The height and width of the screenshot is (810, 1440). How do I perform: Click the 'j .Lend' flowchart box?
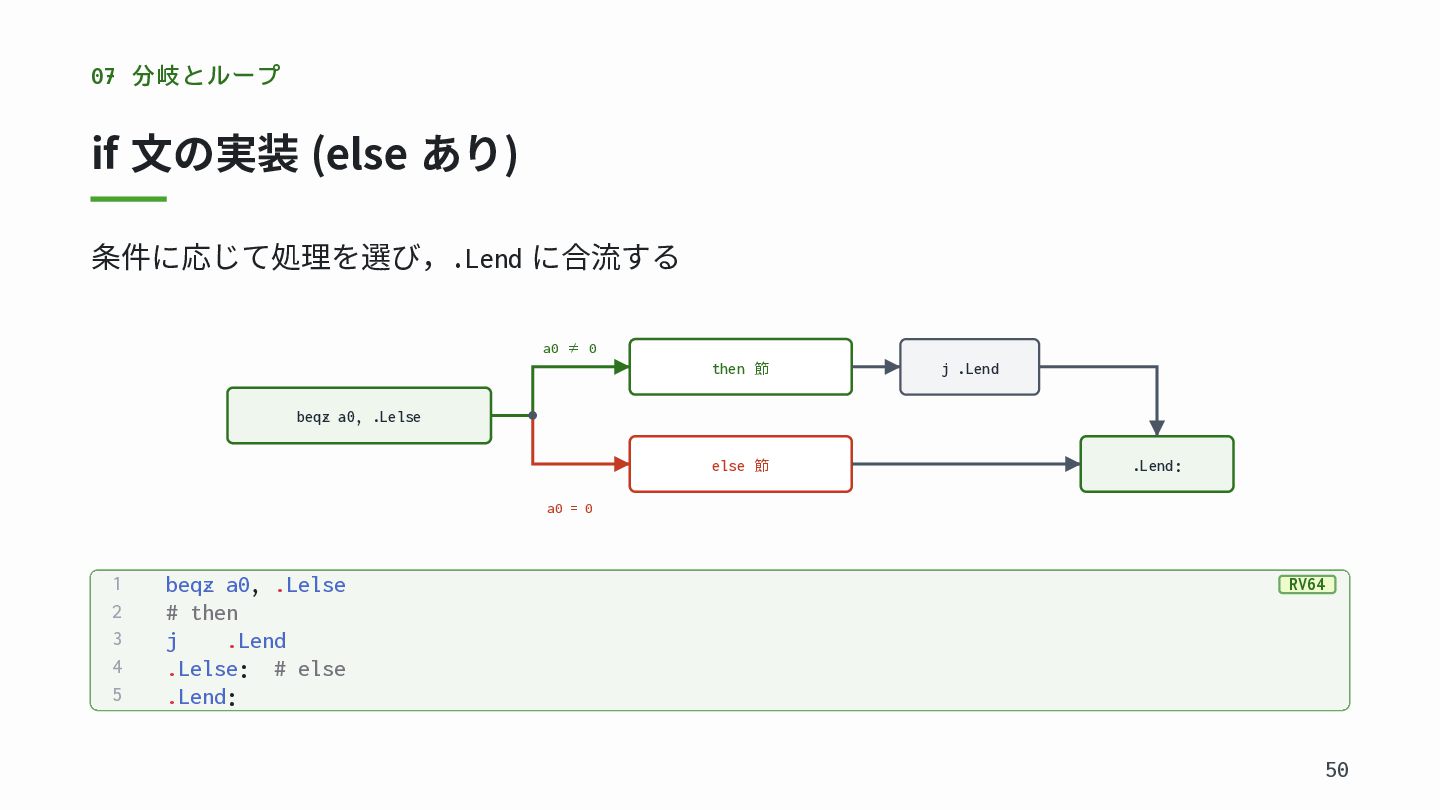click(x=970, y=367)
